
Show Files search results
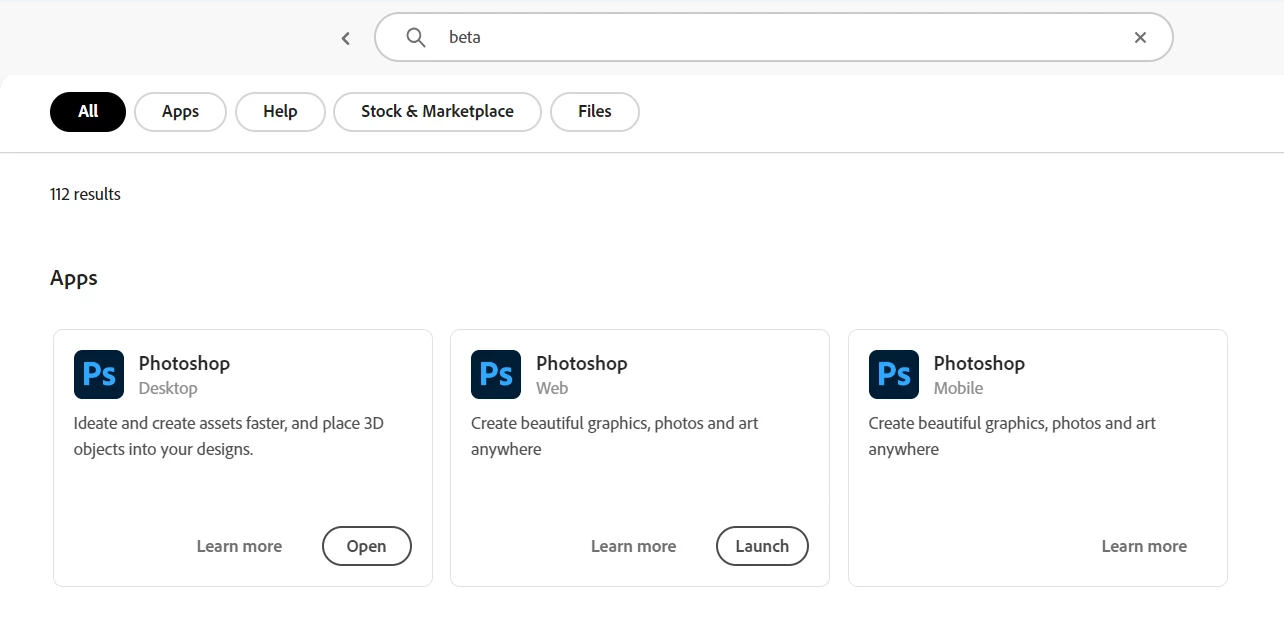594,112
